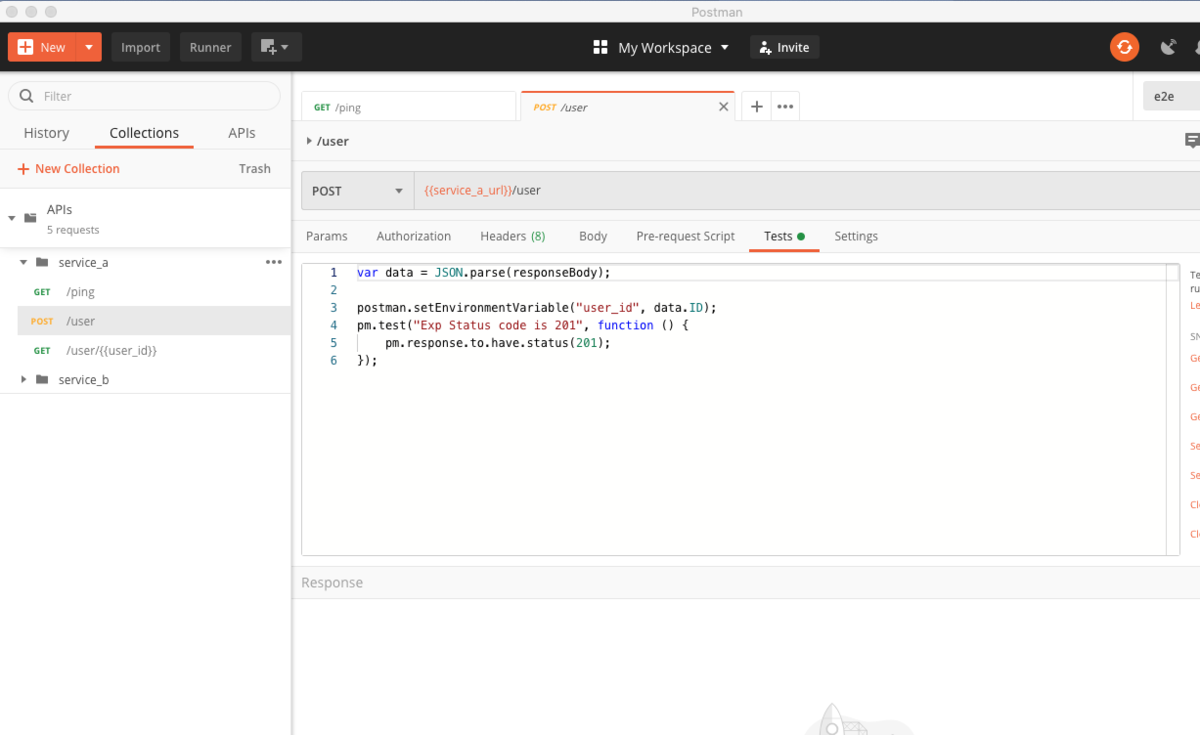The image size is (1200, 735).
Task: Open service_a more options ellipsis
Action: click(273, 262)
